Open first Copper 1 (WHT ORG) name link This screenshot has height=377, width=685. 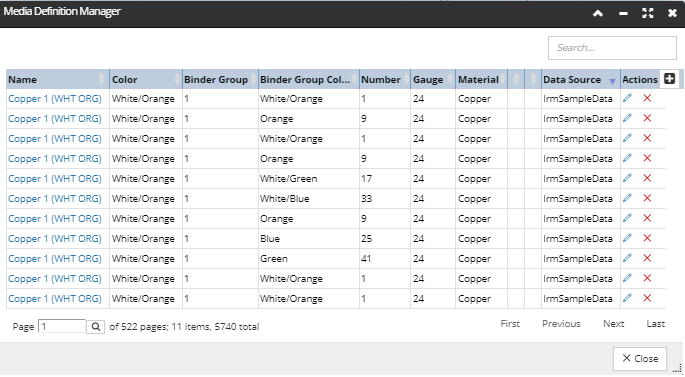pos(55,99)
